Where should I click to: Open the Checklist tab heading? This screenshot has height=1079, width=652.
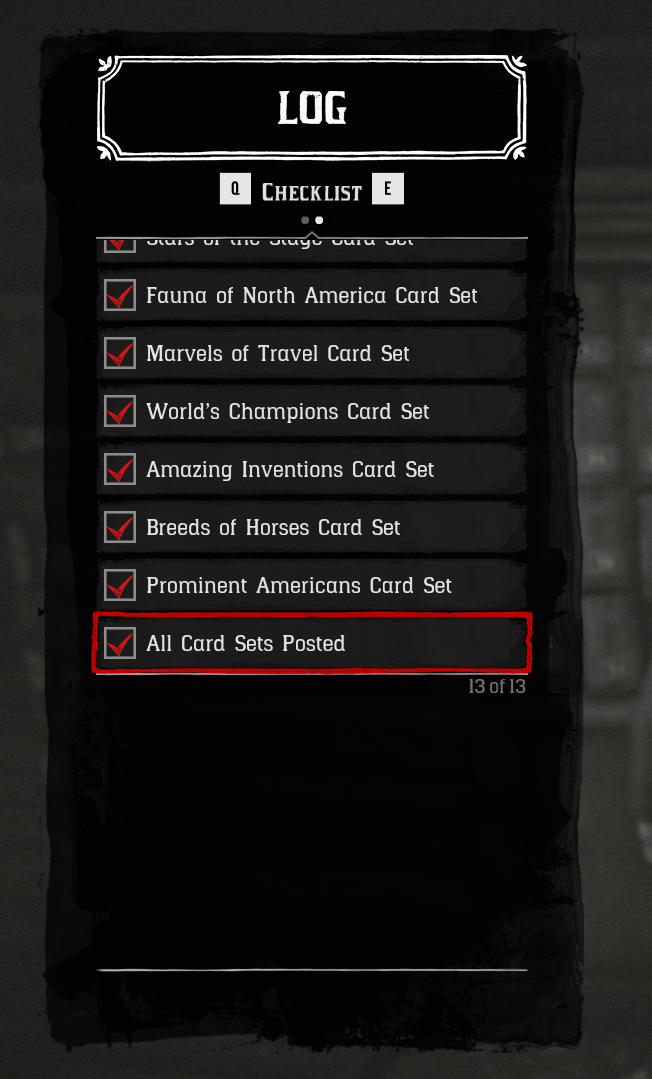pyautogui.click(x=312, y=192)
